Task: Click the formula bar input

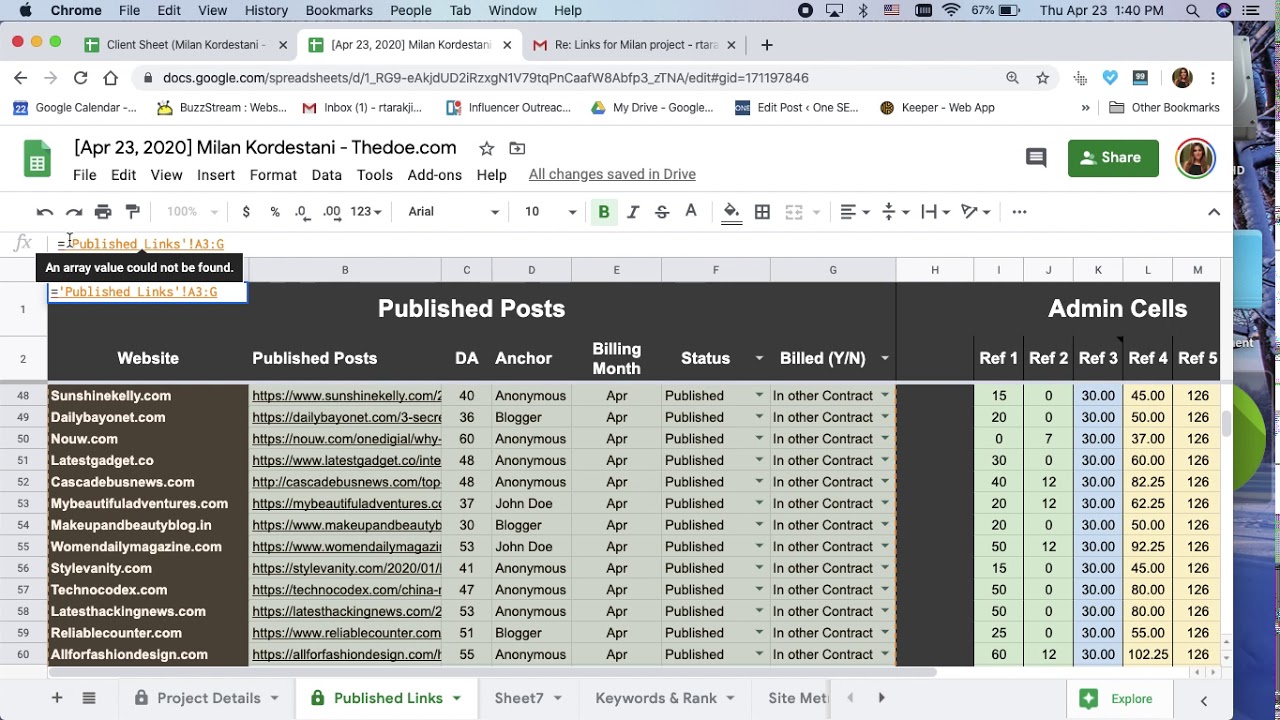Action: tap(640, 243)
